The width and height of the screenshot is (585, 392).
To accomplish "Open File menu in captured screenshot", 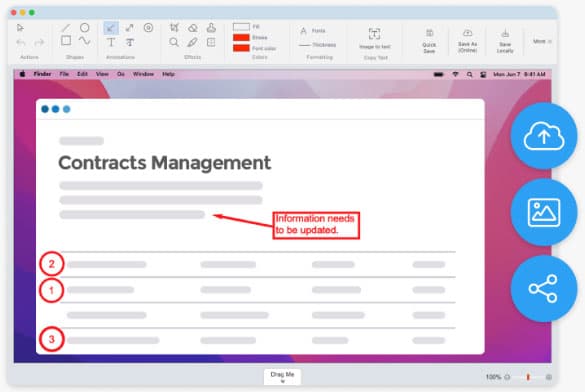I will [x=64, y=74].
